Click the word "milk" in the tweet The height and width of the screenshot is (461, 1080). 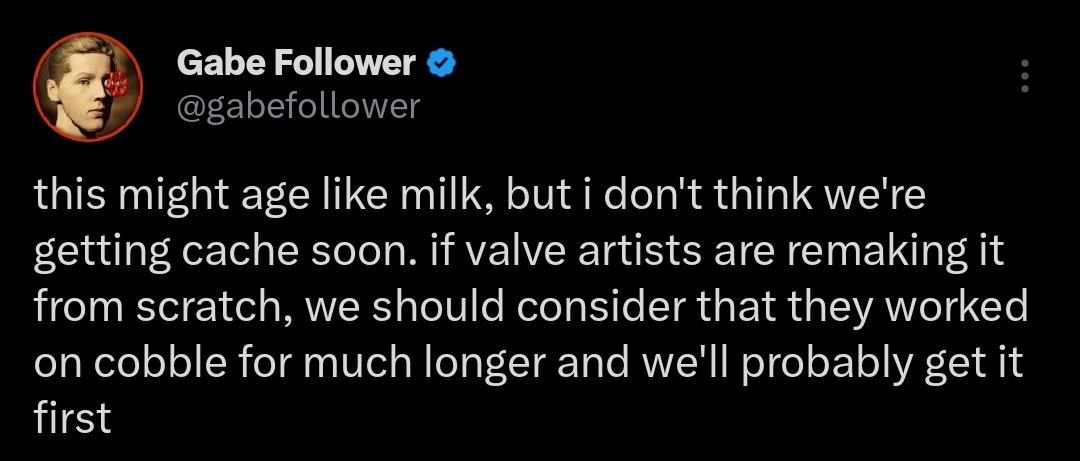tap(438, 195)
